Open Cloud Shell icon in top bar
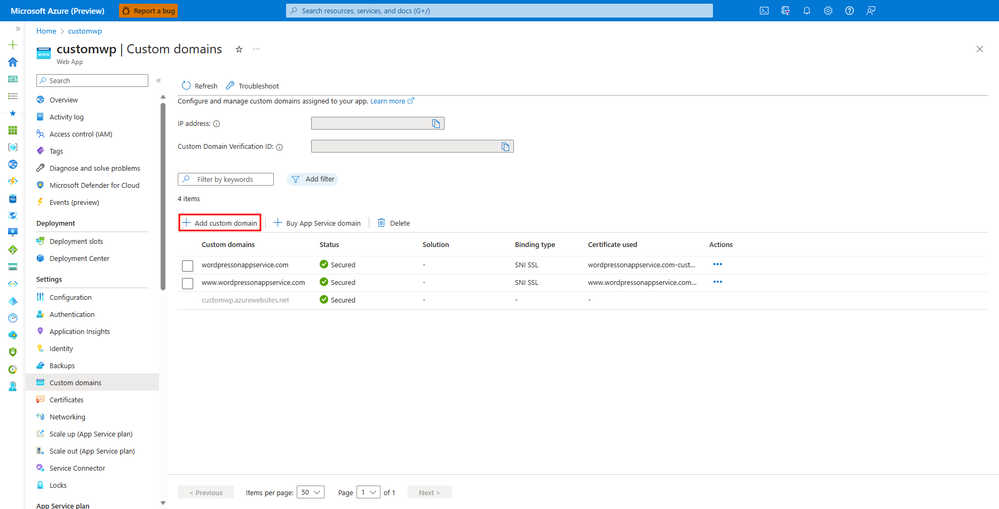The image size is (999, 509). point(764,11)
